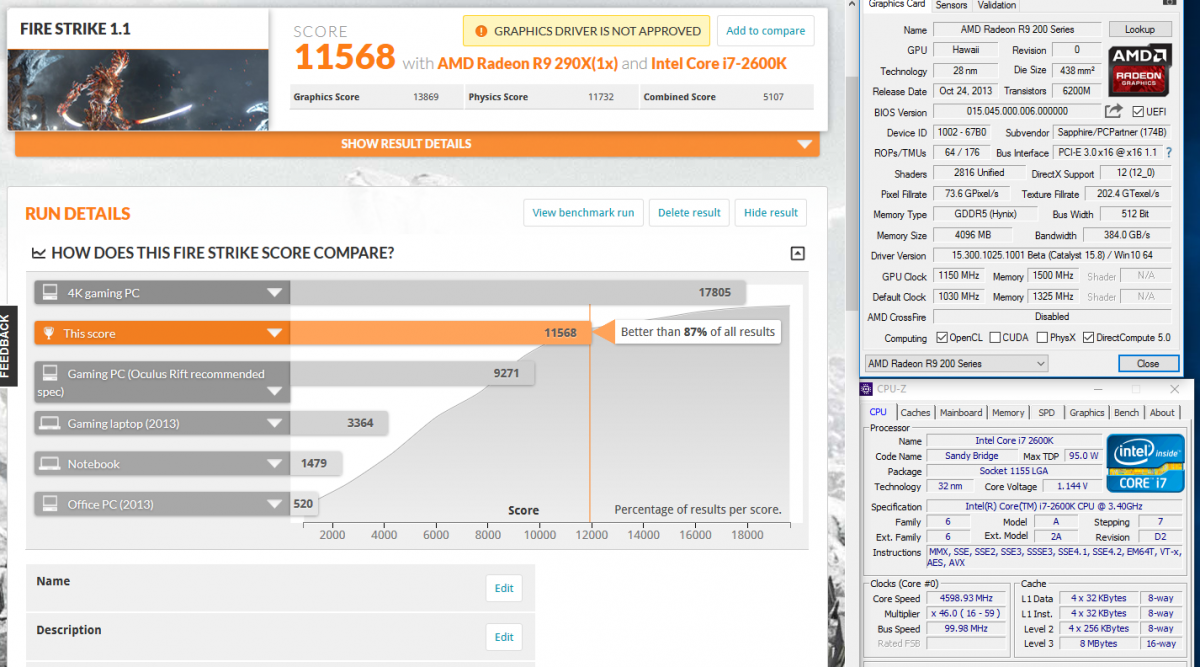This screenshot has height=667, width=1200.
Task: Click the Fire Strike 1.1 benchmark thumbnail
Action: (x=137, y=88)
